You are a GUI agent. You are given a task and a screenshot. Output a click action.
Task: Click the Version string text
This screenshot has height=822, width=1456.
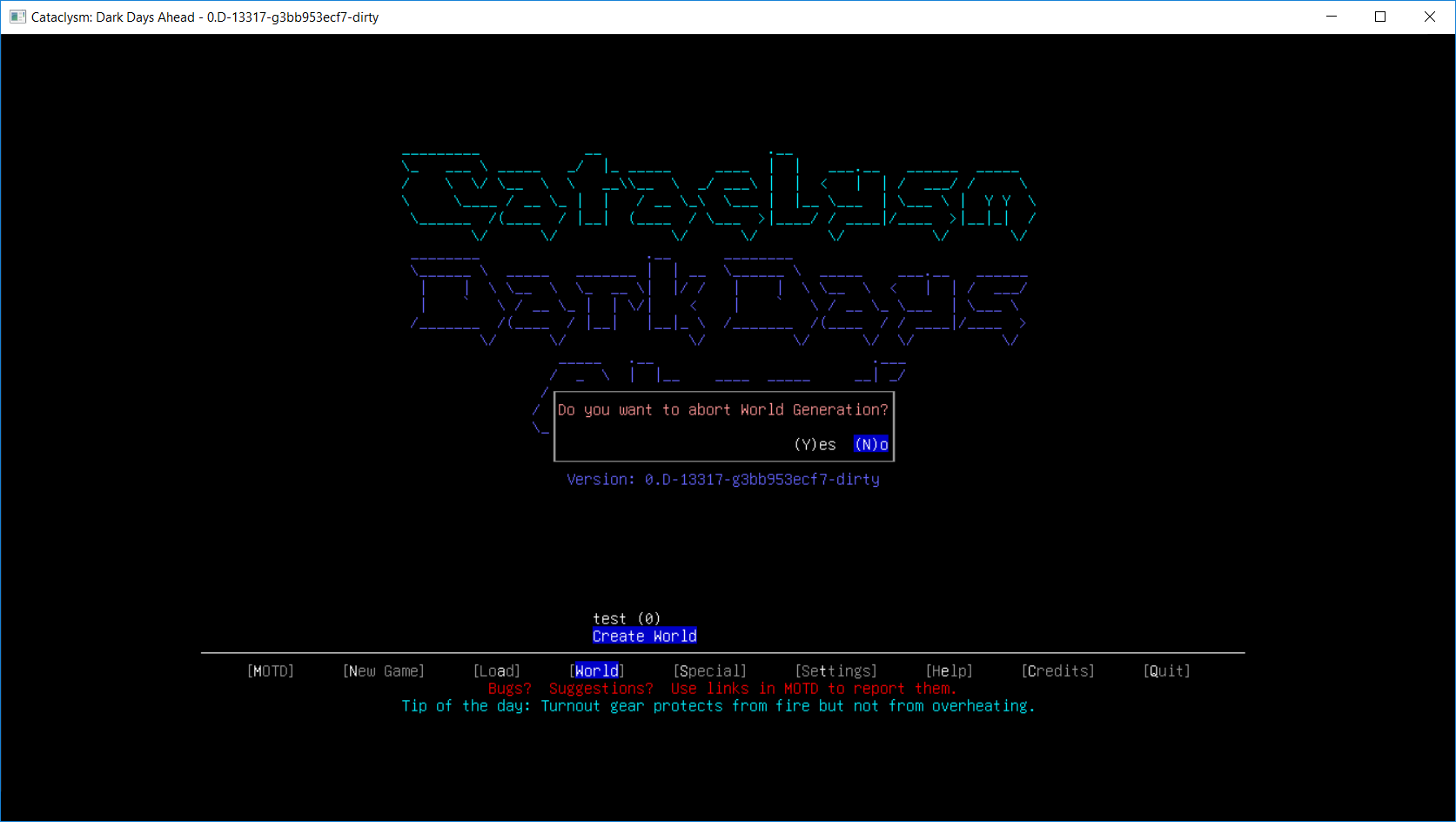tap(723, 479)
